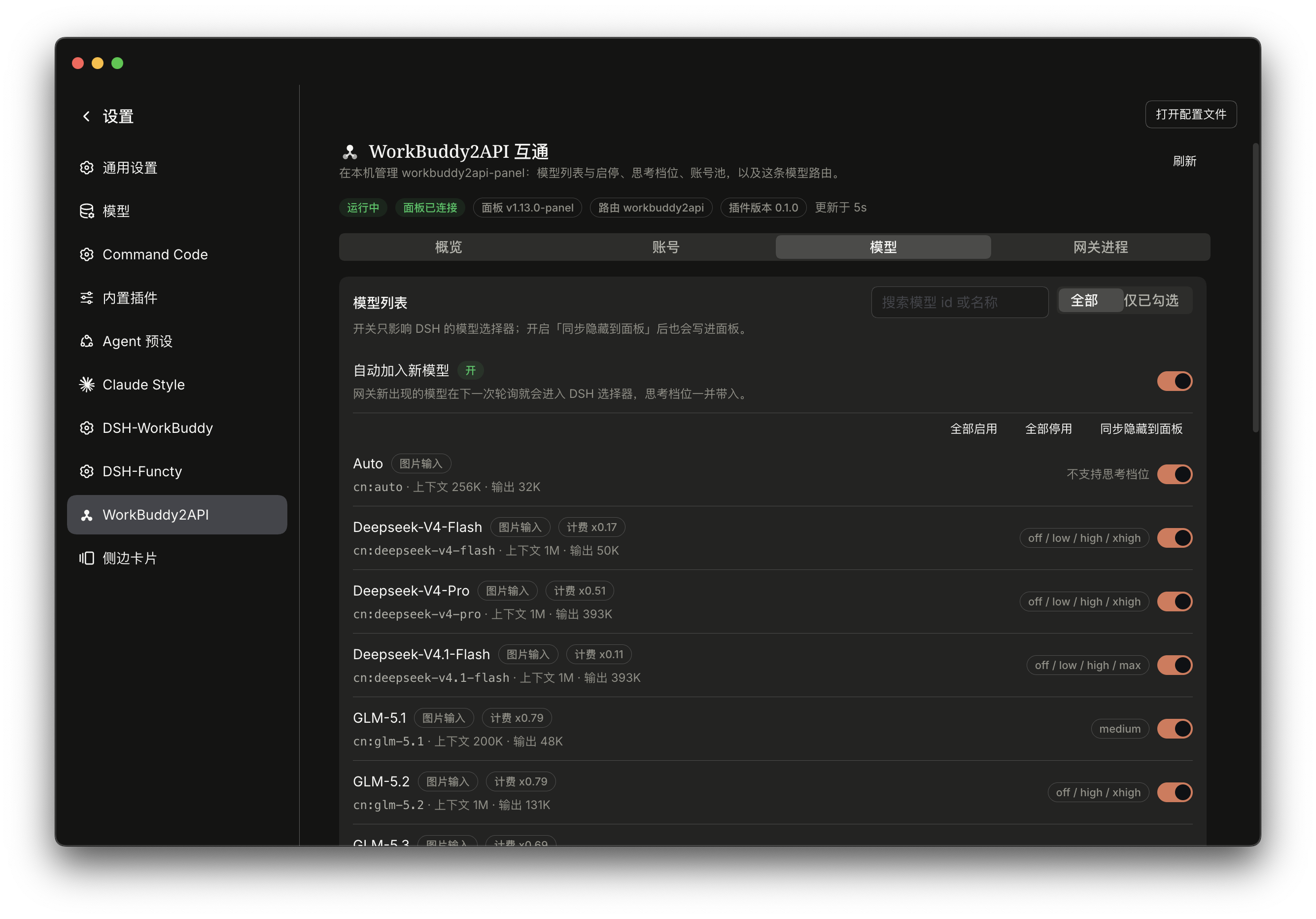Open Deepseek-V4.1-Flash off/low/high/max selector

tap(1087, 665)
